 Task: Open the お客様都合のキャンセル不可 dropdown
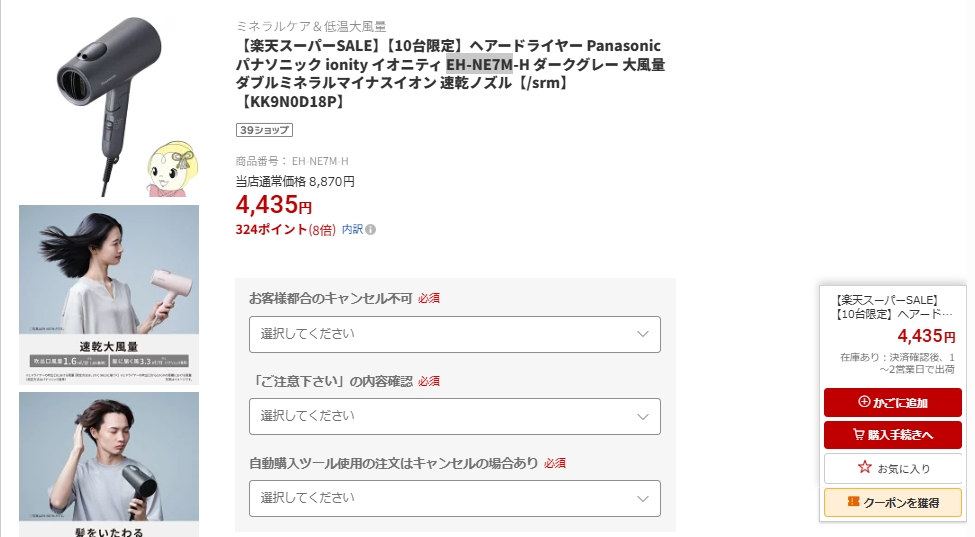pyautogui.click(x=454, y=334)
